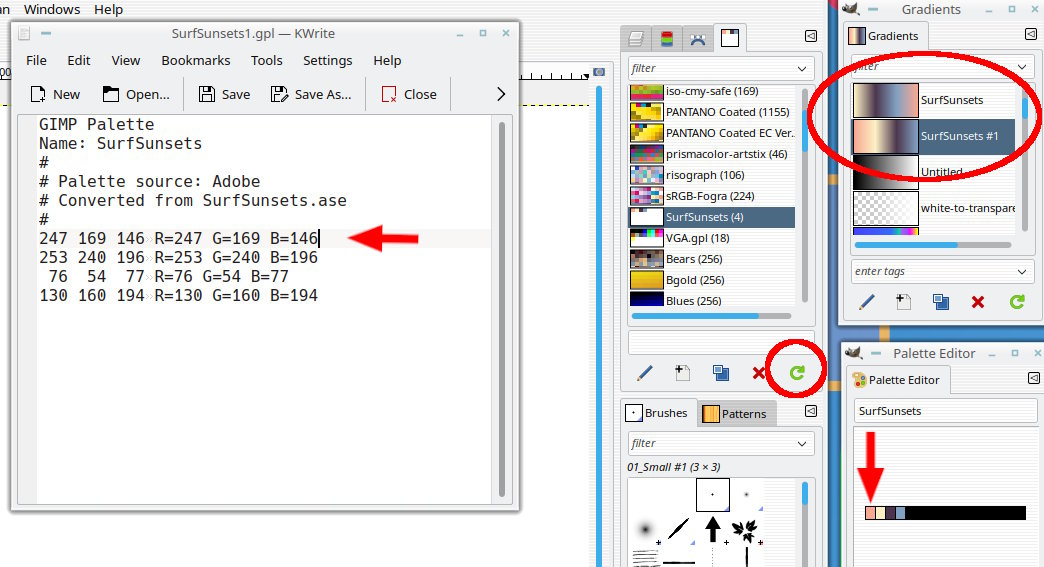1044x567 pixels.
Task: Click Delete palette red X in Palettes dock
Action: point(758,373)
